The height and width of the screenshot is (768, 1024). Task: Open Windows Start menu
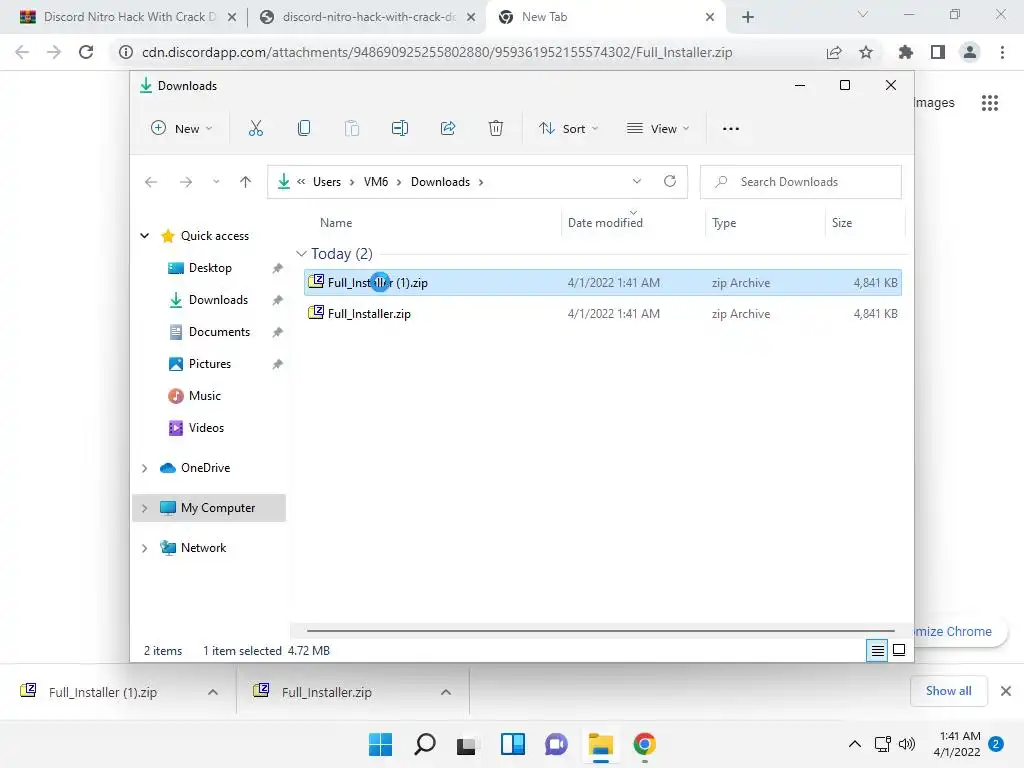381,744
